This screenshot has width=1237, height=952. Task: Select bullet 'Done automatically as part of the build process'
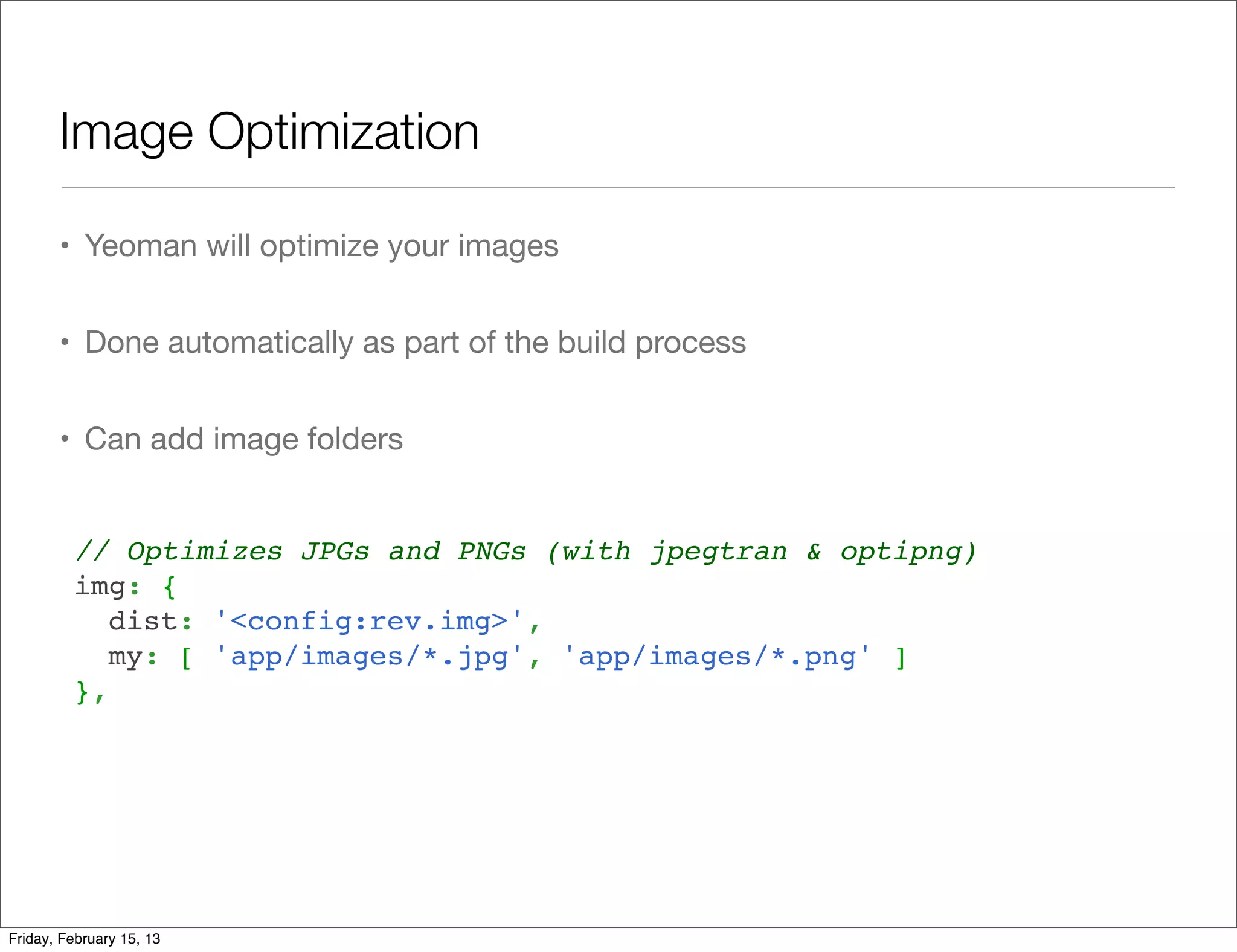click(415, 343)
